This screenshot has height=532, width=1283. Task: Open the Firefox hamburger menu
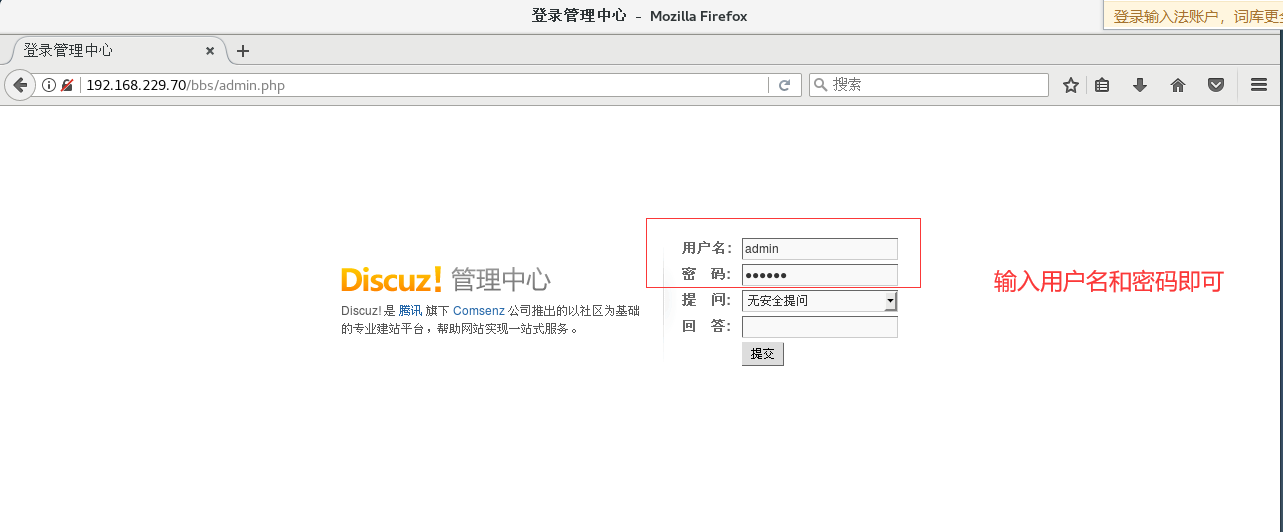pyautogui.click(x=1259, y=85)
